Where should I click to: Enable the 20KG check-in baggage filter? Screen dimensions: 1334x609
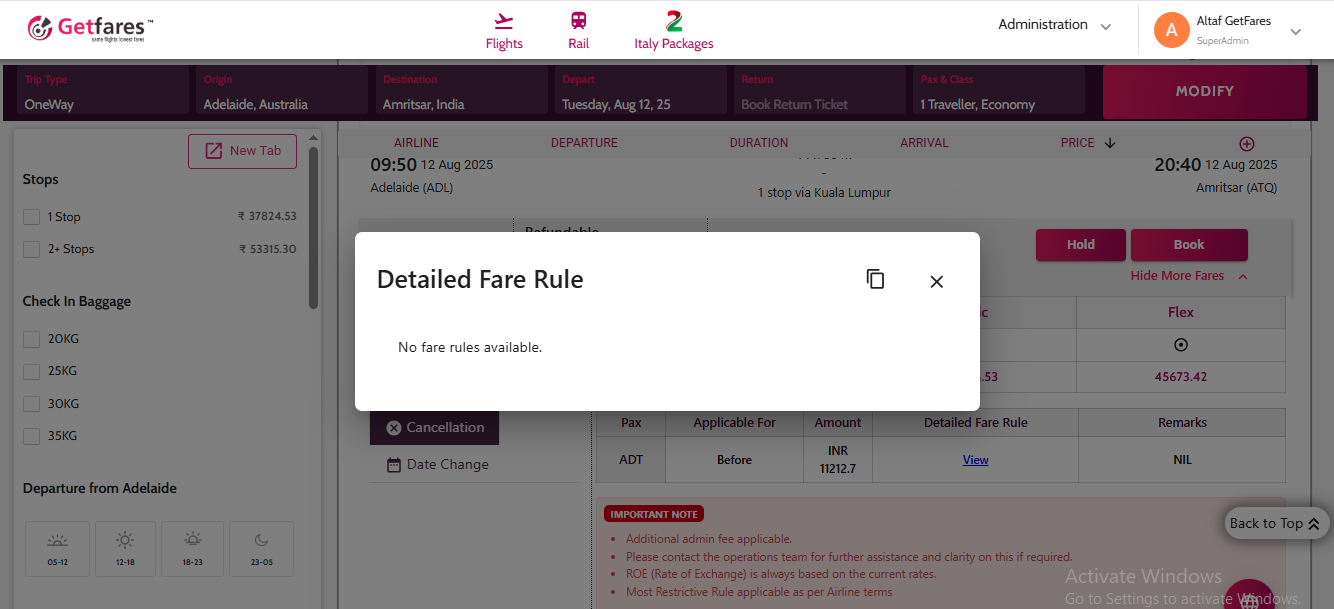click(32, 339)
